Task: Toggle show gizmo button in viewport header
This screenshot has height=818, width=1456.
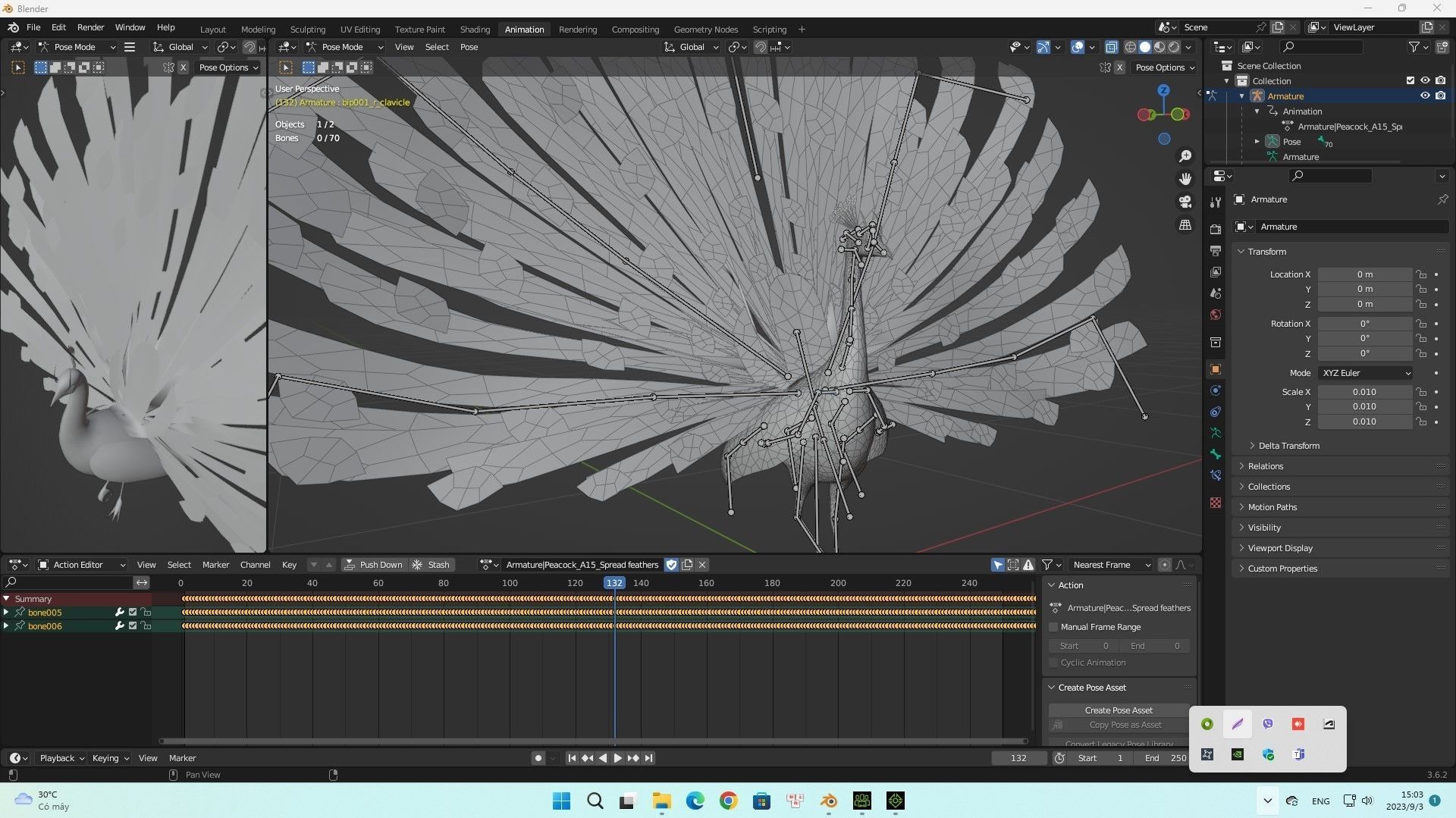Action: click(1043, 47)
